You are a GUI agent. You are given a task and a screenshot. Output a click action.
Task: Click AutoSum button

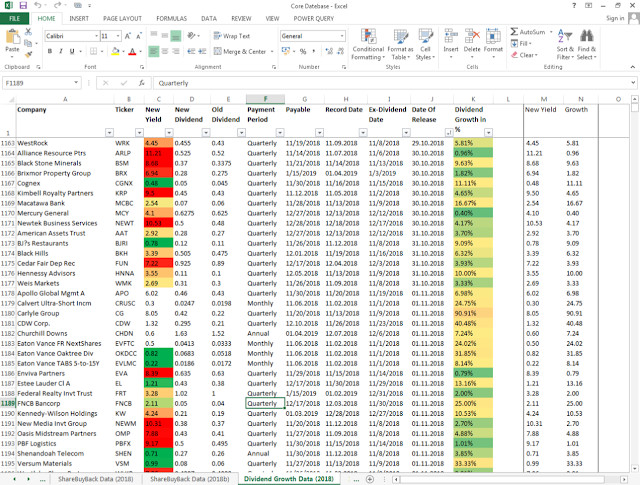point(528,32)
